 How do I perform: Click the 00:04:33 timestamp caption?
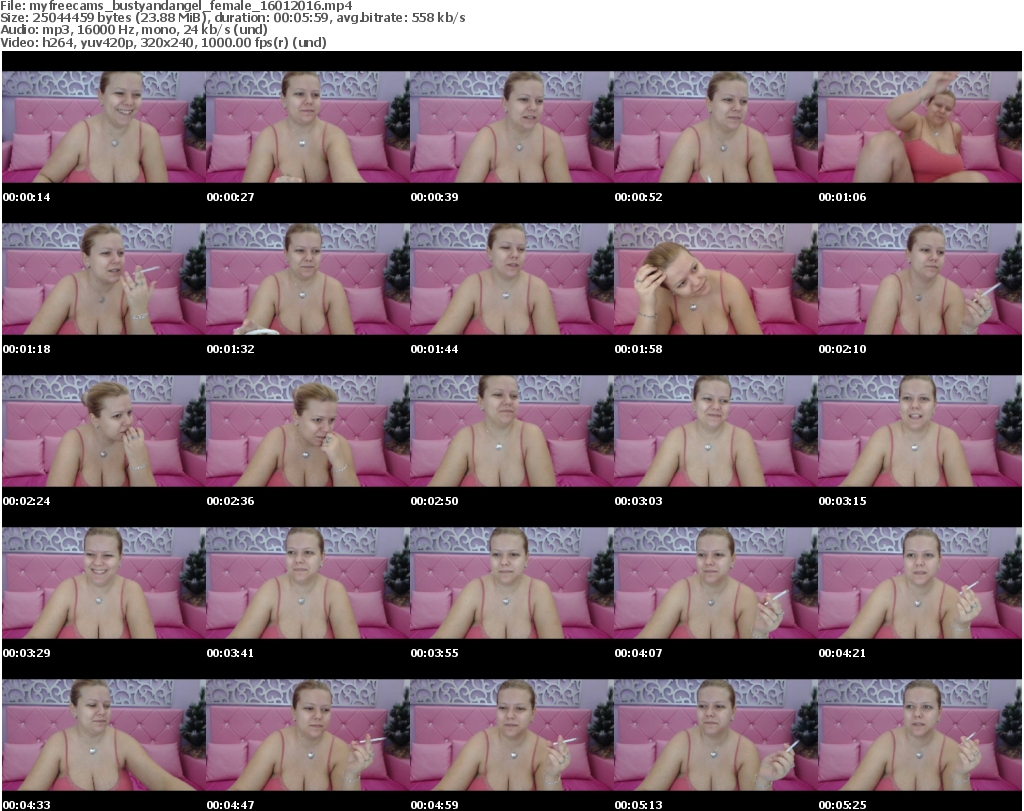26,805
